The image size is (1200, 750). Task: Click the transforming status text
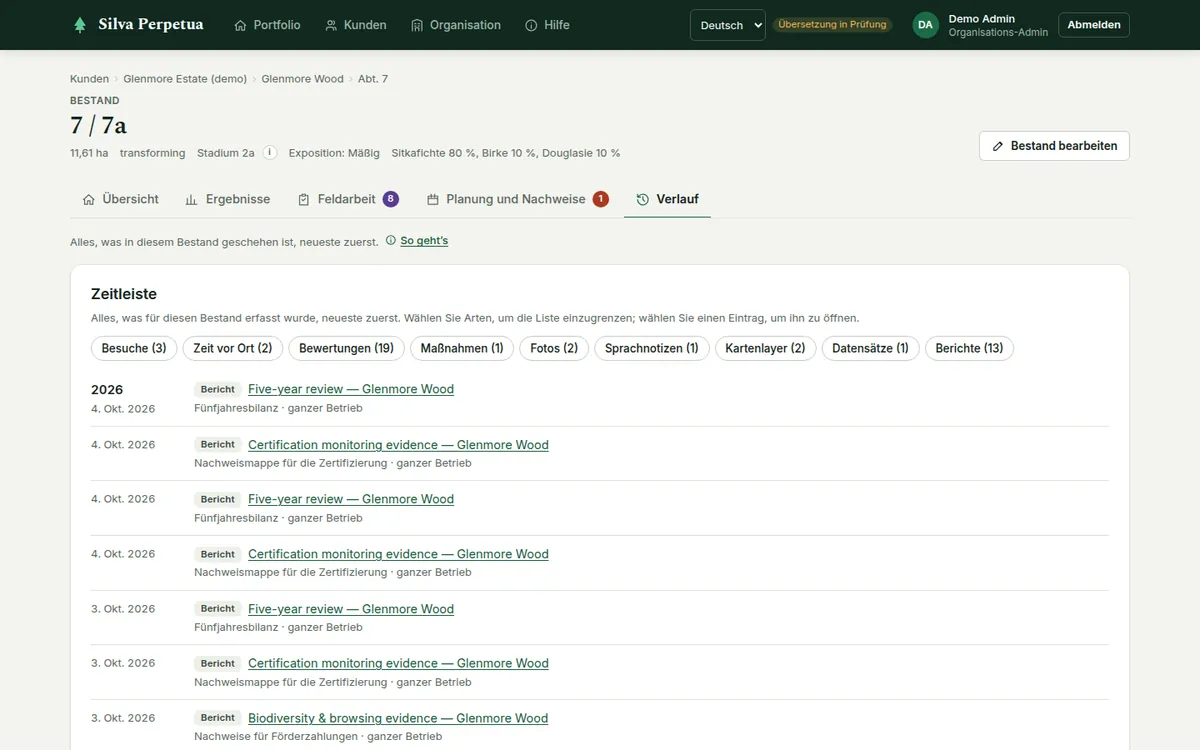[152, 153]
